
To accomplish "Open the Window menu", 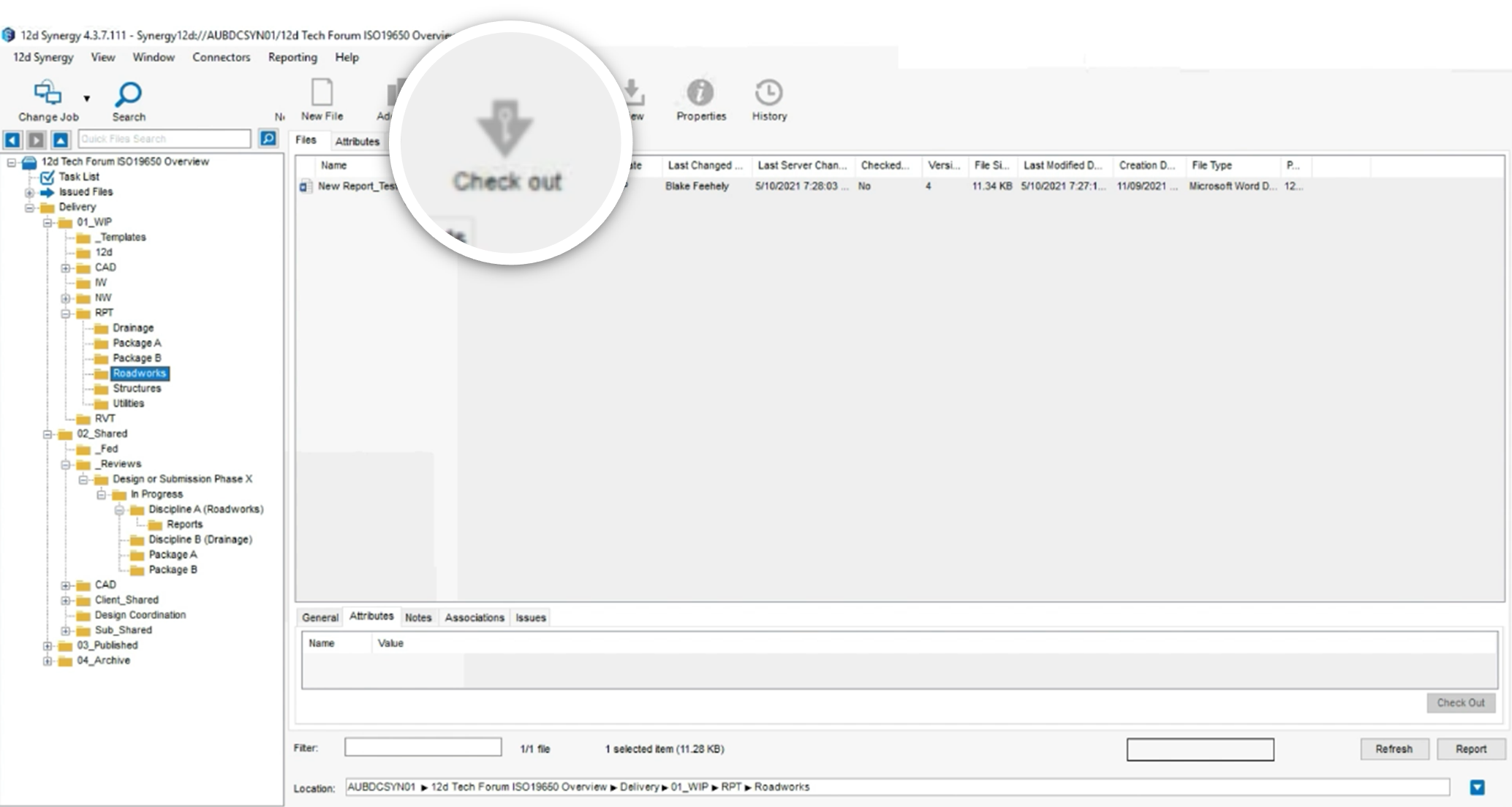I will 154,57.
